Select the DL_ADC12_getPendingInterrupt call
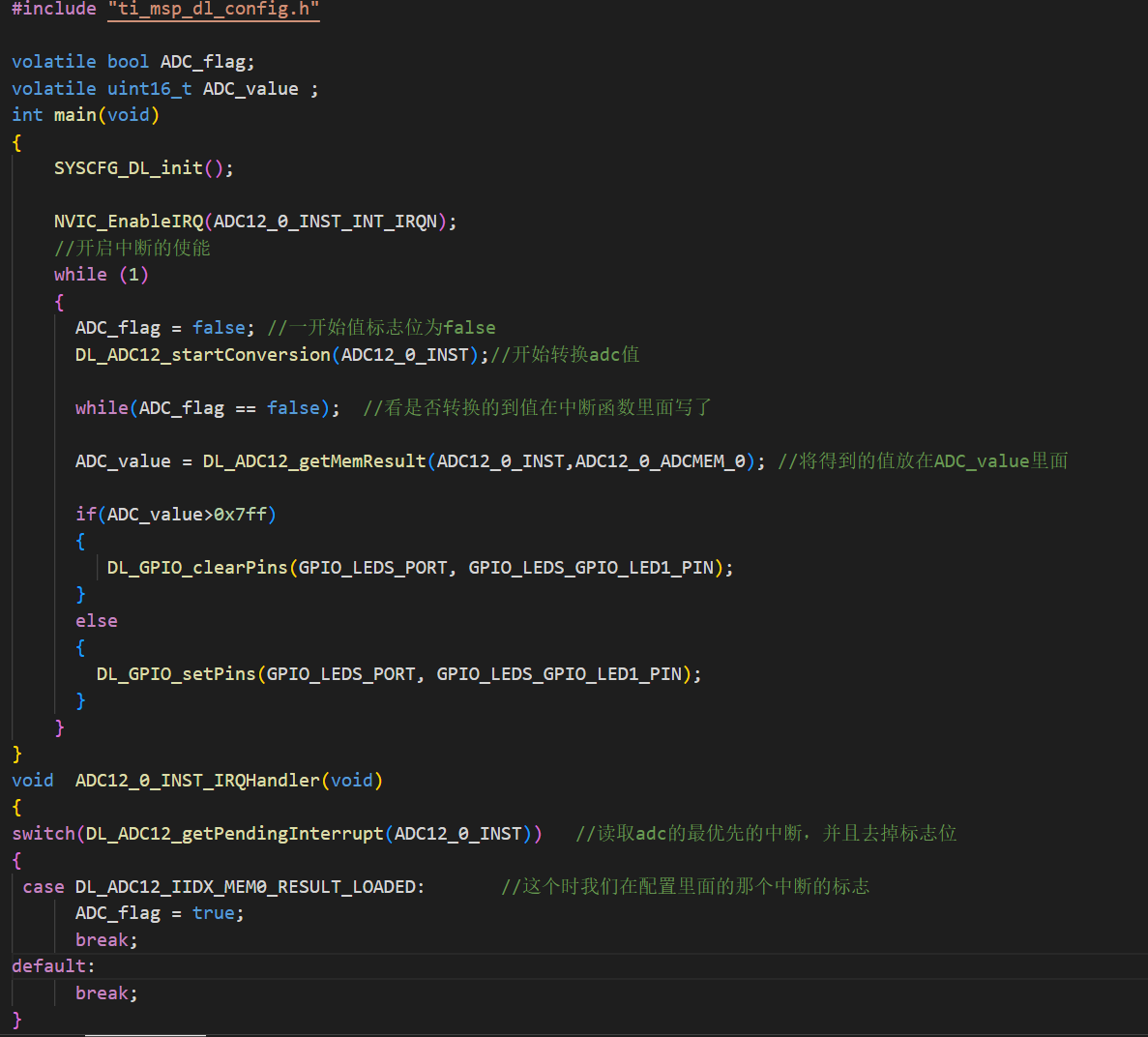1148x1037 pixels. (232, 833)
